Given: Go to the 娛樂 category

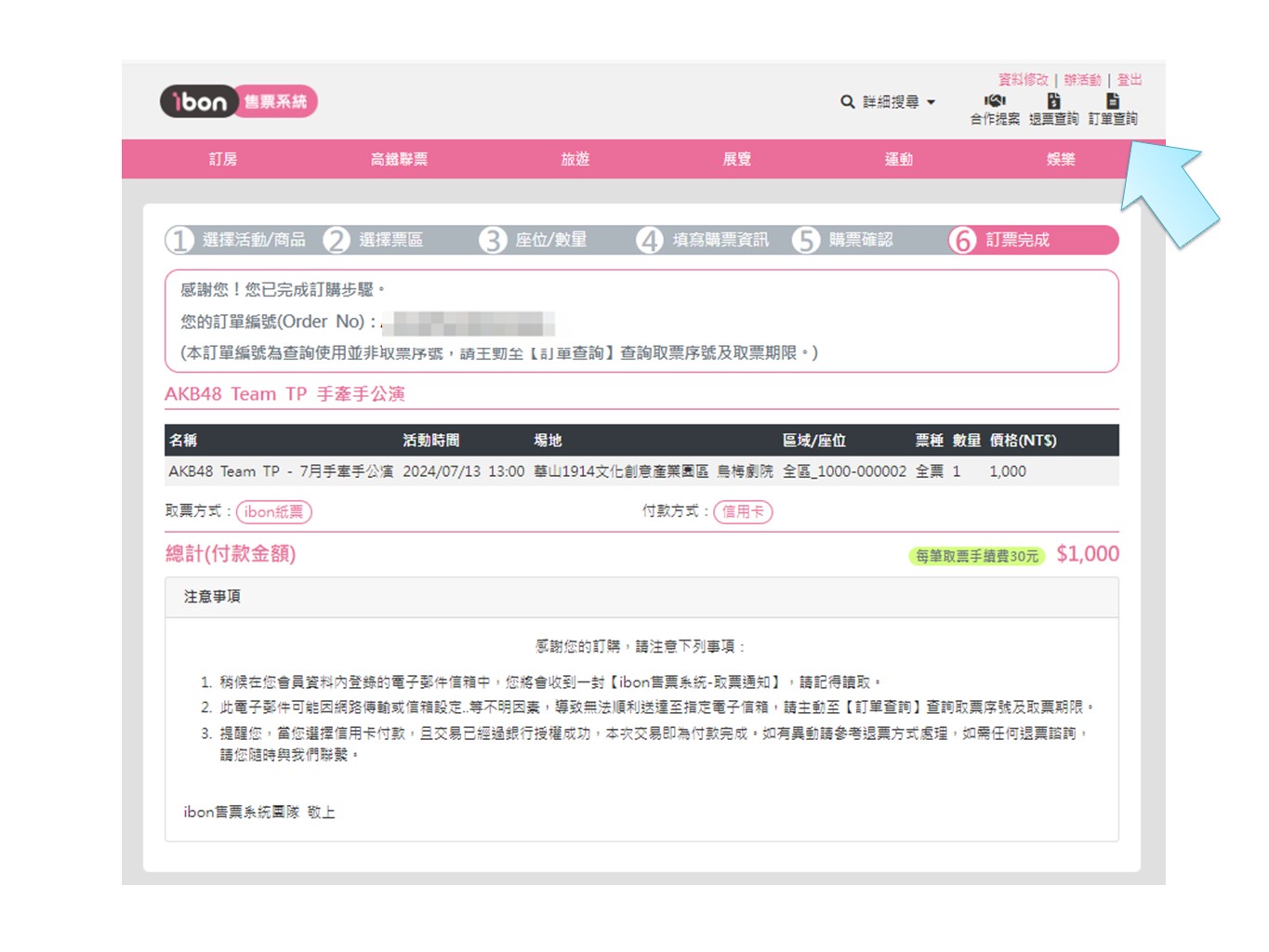Looking at the screenshot, I should [x=1061, y=159].
